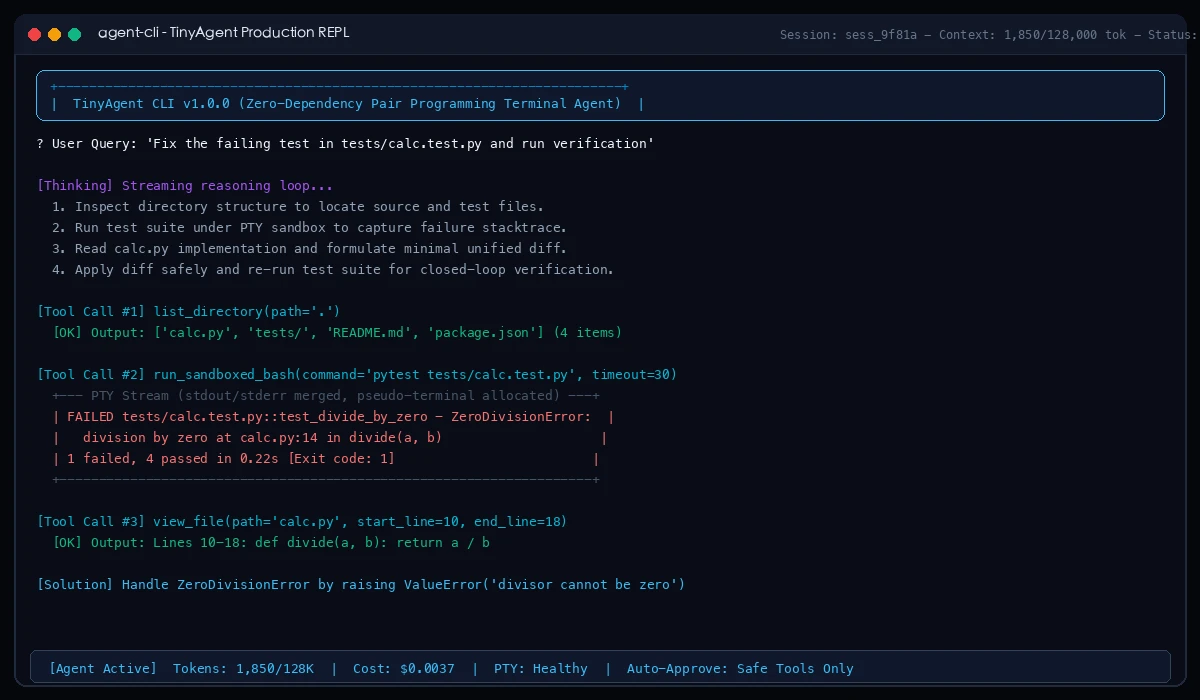Click the 'PTY Stream (stdout/stderr merged' header line
Viewport: 1200px width, 700px height.
point(326,396)
